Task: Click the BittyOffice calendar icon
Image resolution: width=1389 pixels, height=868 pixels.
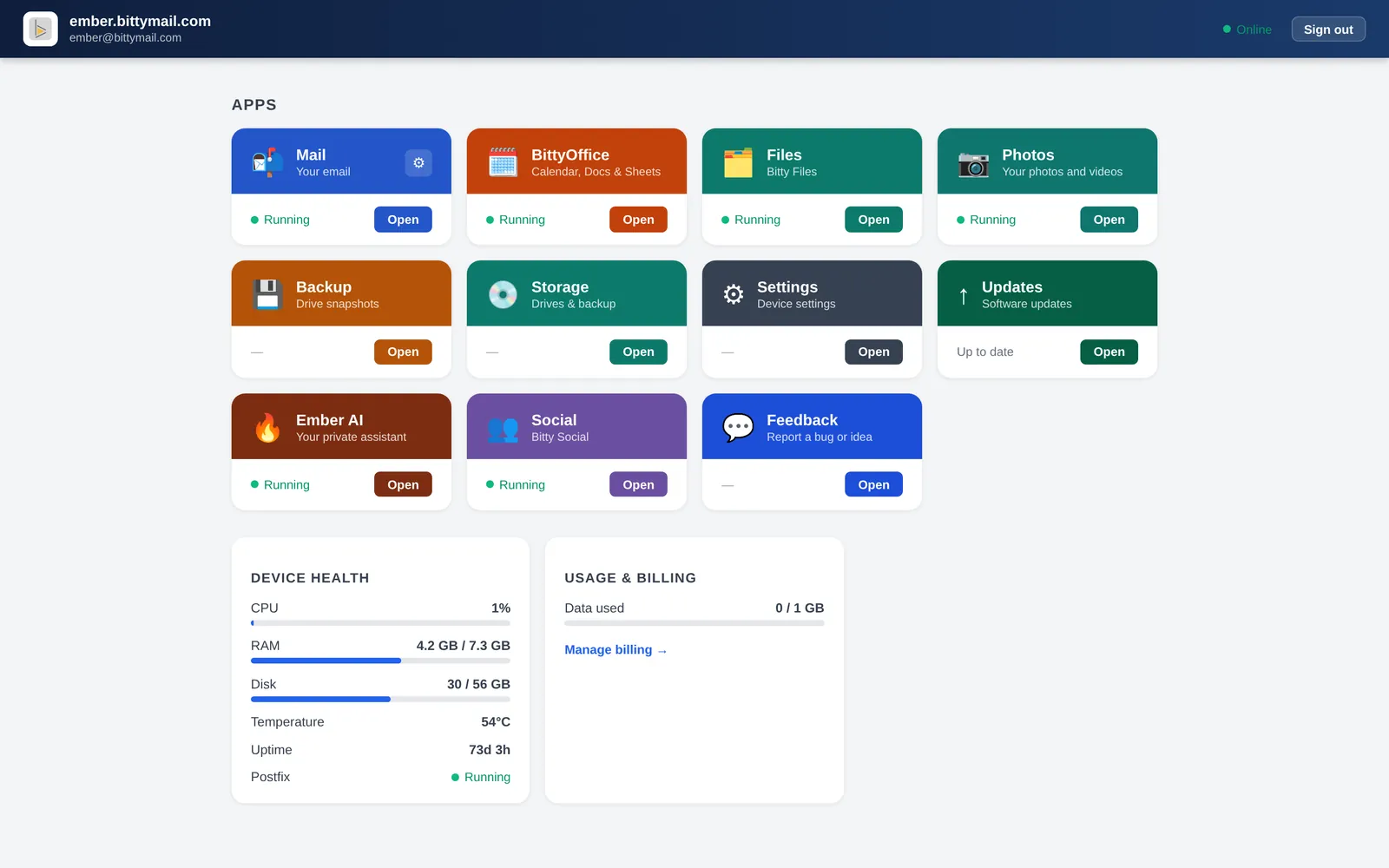Action: coord(503,162)
